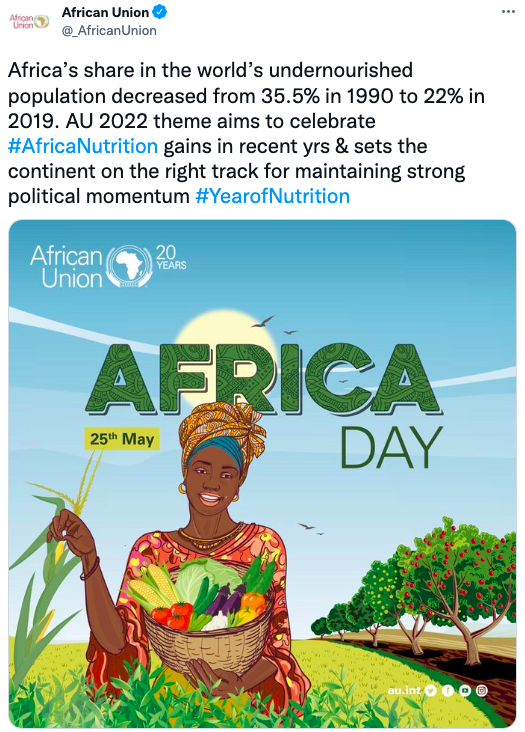Click the au.int website text
This screenshot has width=525, height=732.
click(x=404, y=690)
